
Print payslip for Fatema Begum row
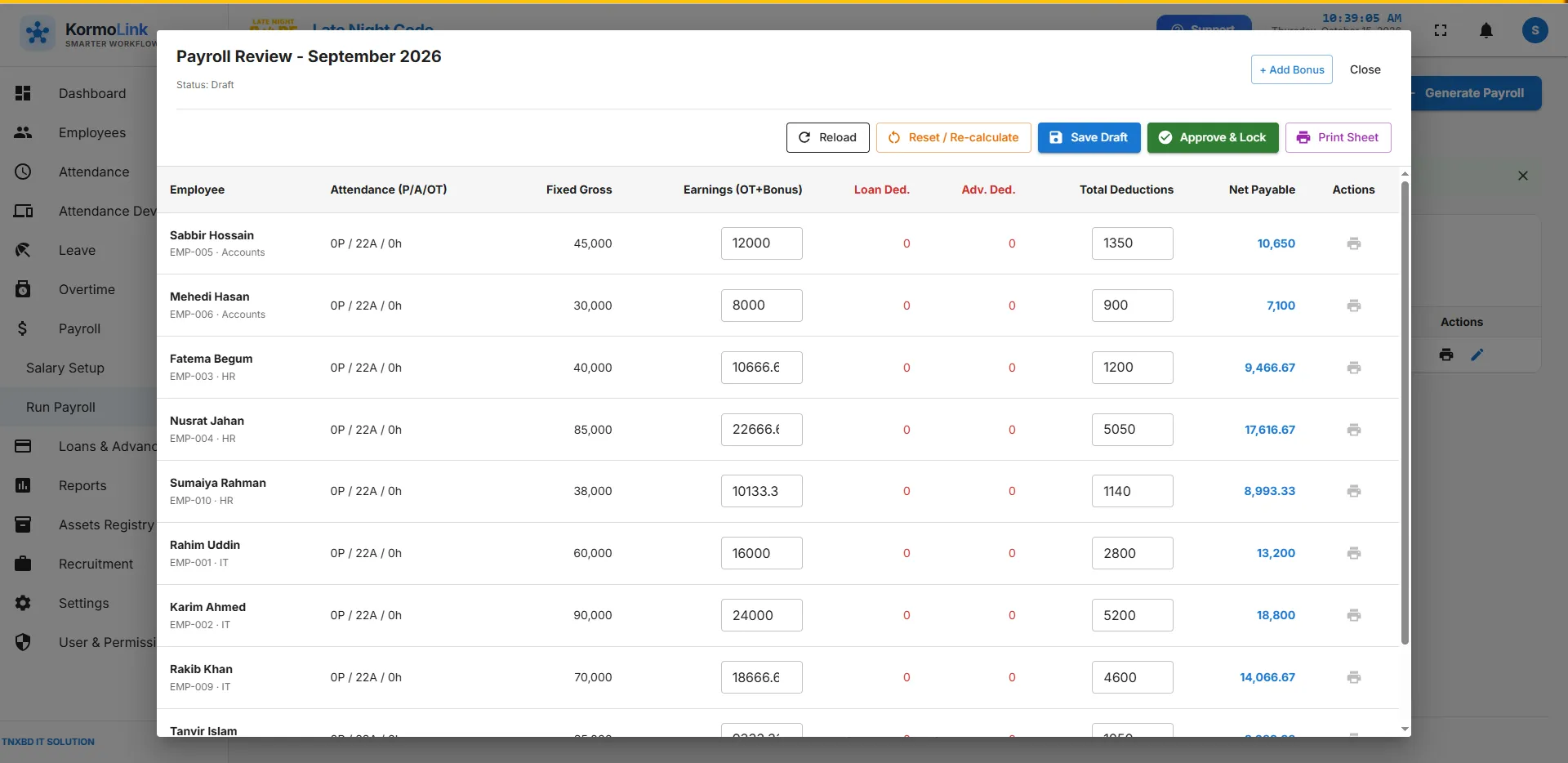(1353, 368)
